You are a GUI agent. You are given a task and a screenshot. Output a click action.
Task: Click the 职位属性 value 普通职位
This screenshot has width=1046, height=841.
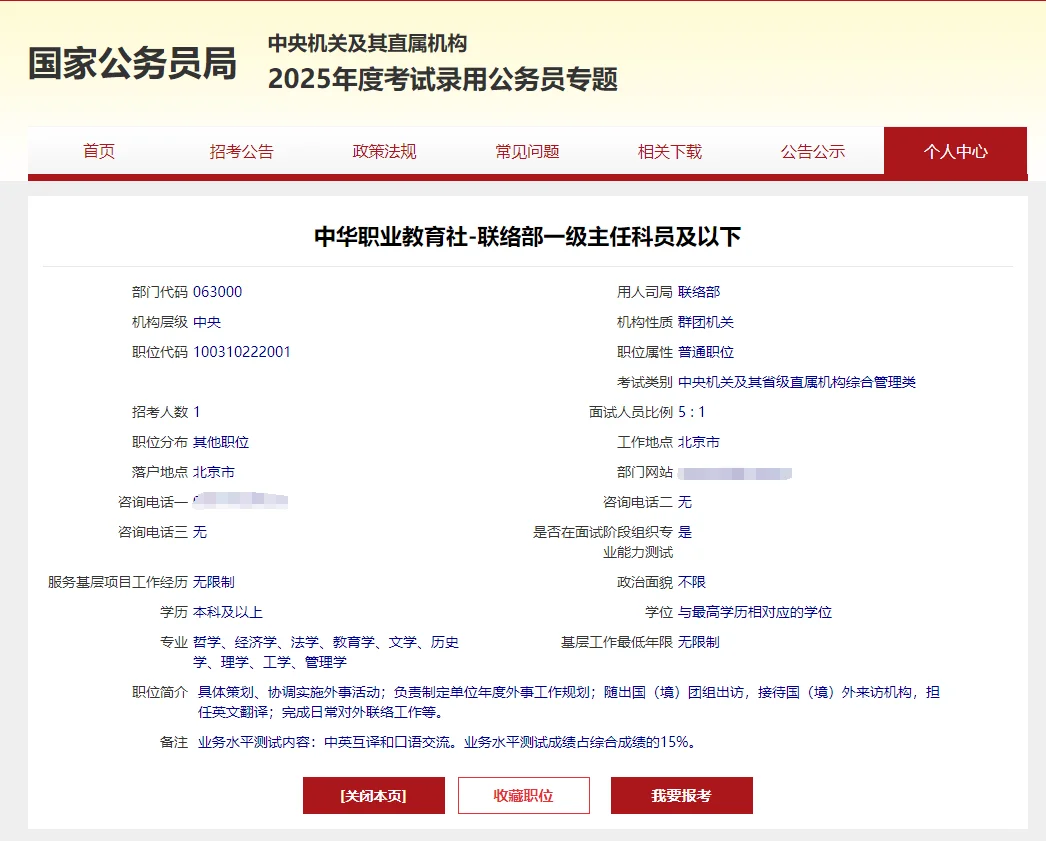(706, 352)
